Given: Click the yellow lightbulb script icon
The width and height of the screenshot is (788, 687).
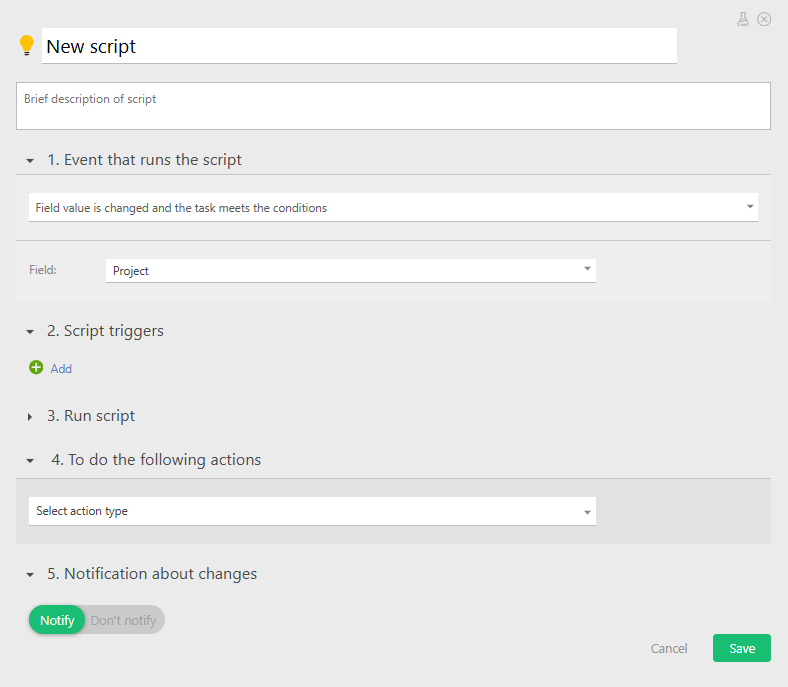Looking at the screenshot, I should click(x=27, y=46).
